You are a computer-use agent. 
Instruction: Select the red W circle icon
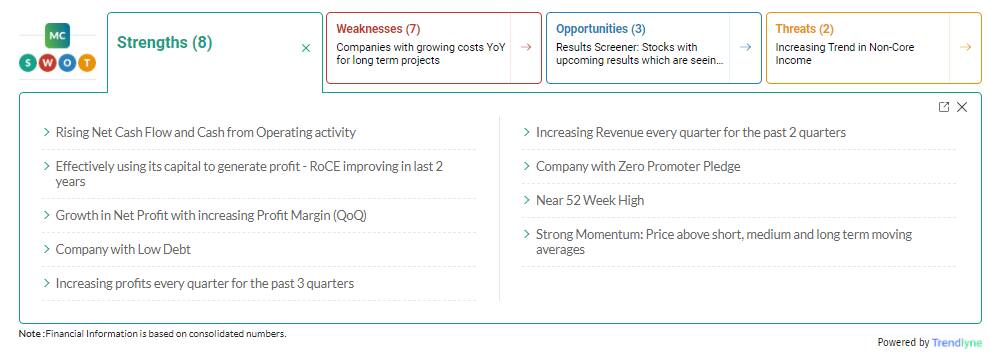click(x=48, y=63)
